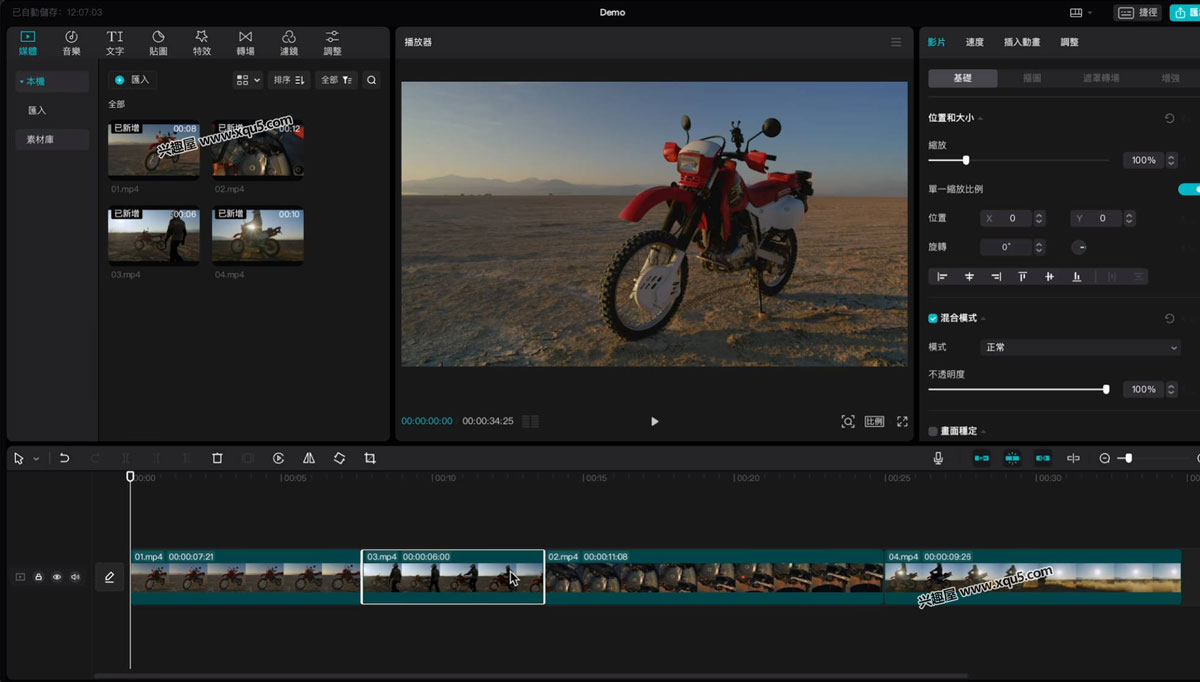Click the player menu hamburger icon
The width and height of the screenshot is (1200, 682).
click(896, 42)
